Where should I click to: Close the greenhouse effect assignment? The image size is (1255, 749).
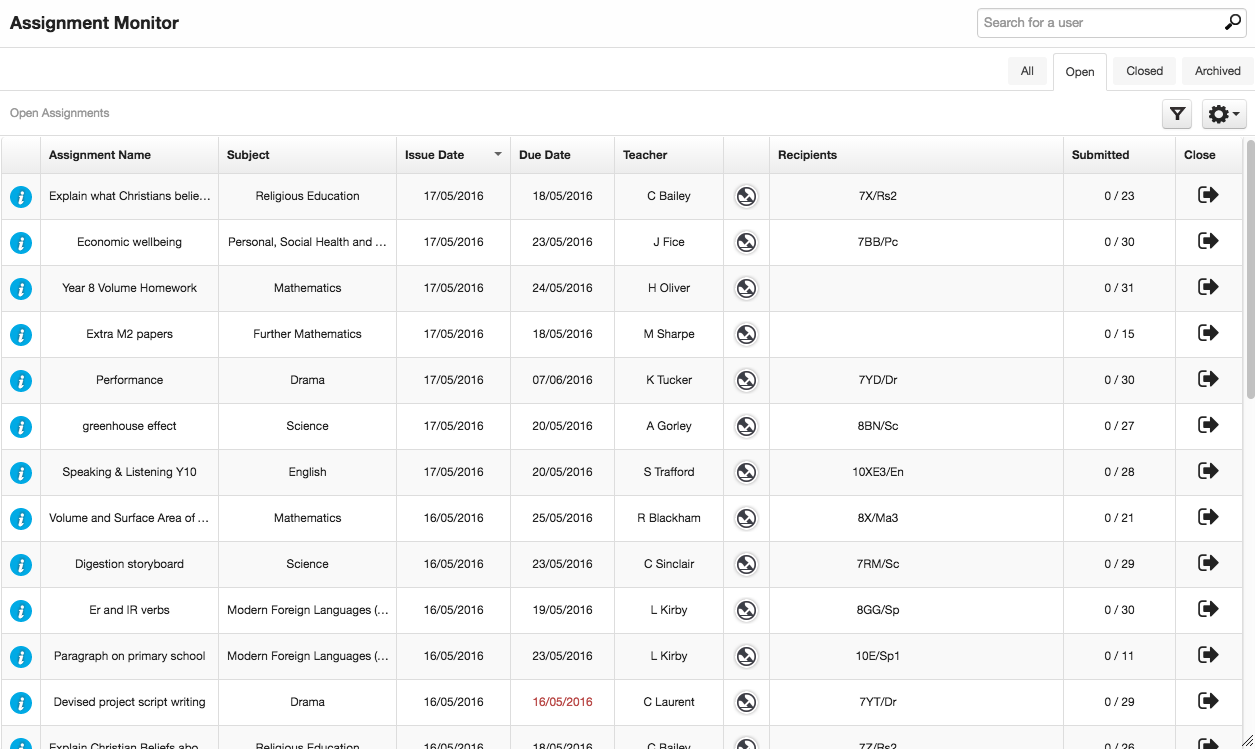tap(1208, 425)
